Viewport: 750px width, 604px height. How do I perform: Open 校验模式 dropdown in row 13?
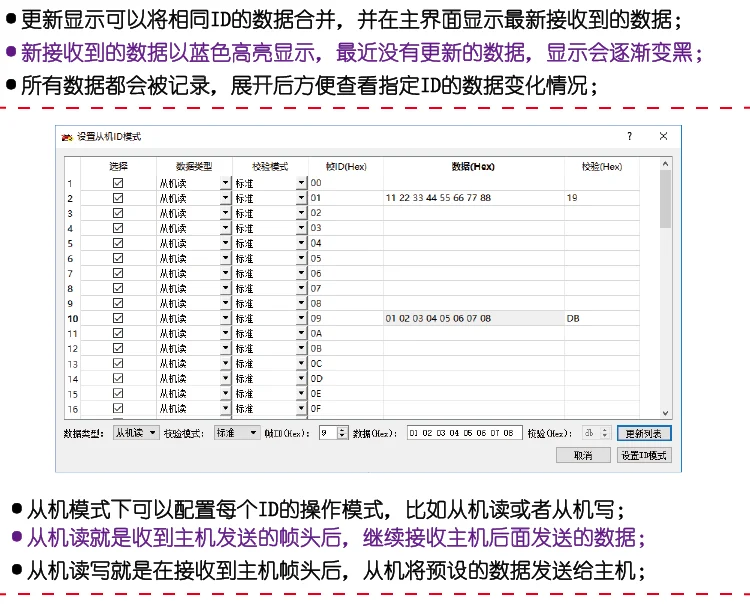pos(301,363)
